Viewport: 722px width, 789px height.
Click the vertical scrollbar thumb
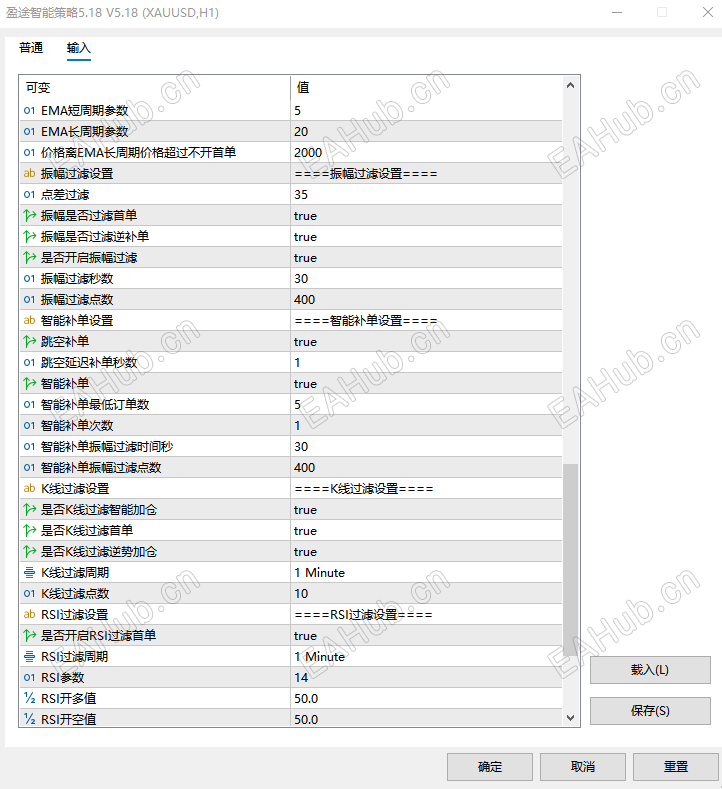click(571, 560)
